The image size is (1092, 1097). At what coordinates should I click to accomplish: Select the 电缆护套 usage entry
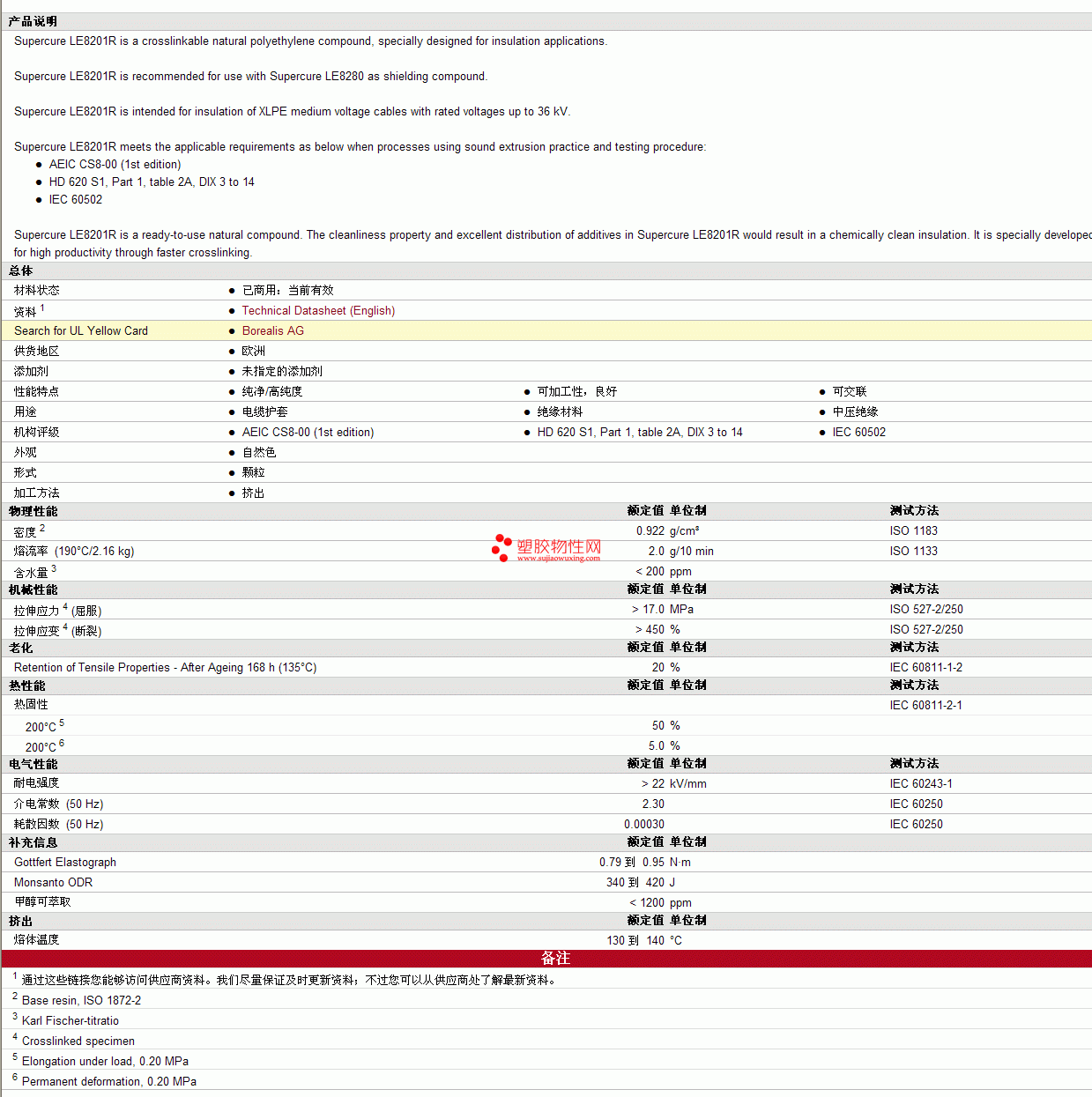(265, 411)
